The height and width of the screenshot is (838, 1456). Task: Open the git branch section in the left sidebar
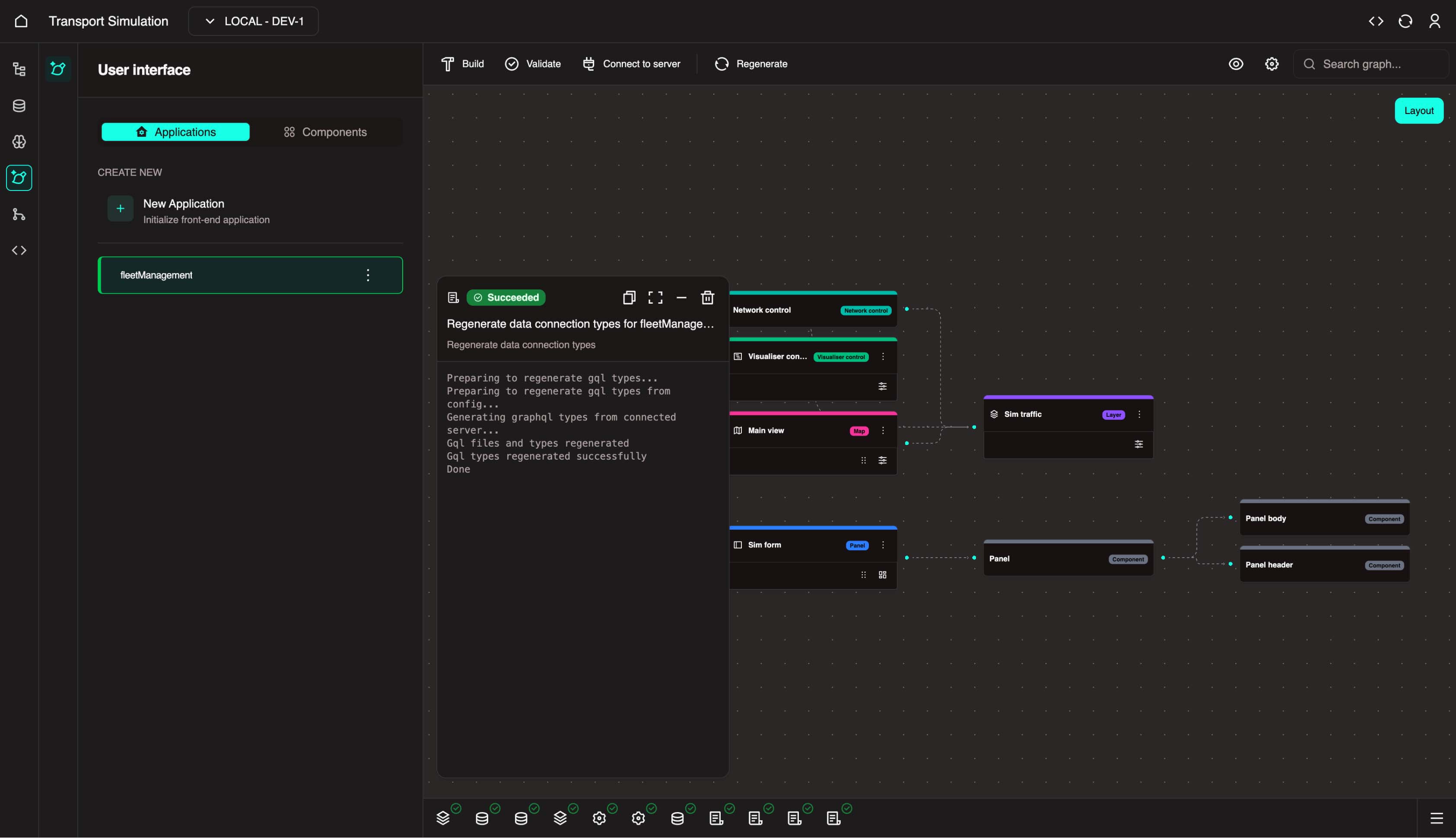pyautogui.click(x=19, y=214)
